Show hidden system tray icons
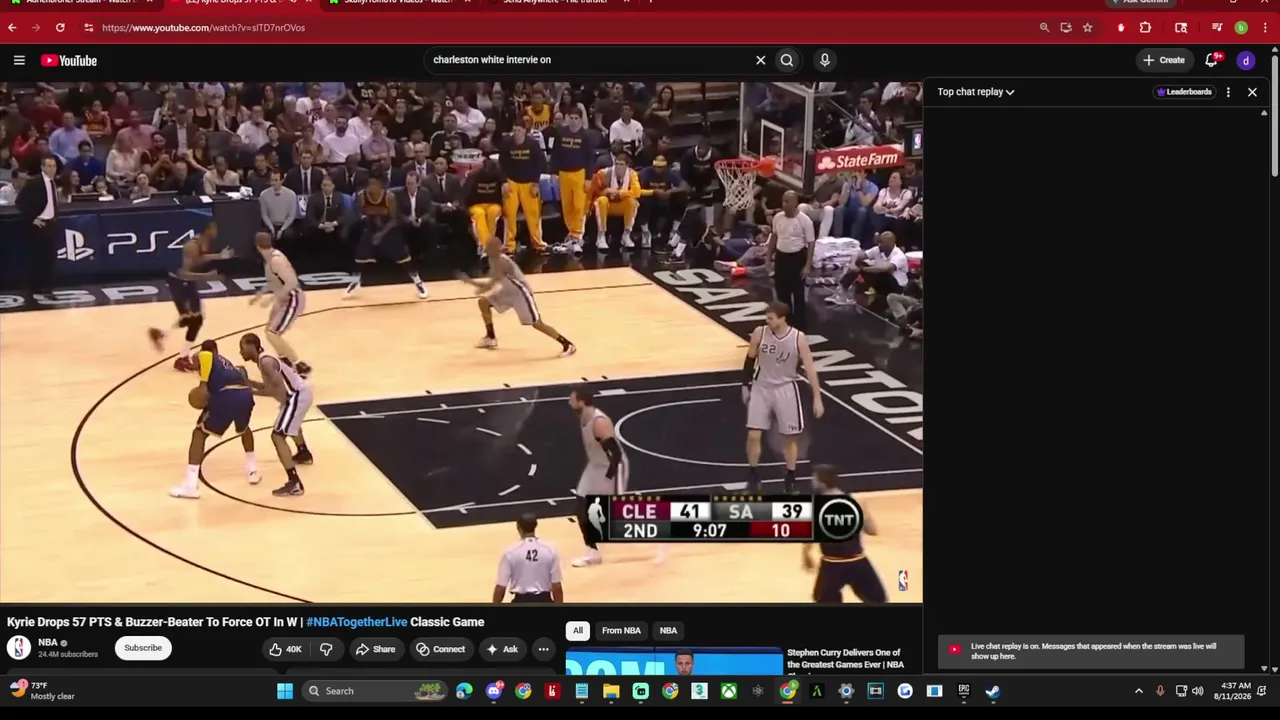 [x=1138, y=691]
